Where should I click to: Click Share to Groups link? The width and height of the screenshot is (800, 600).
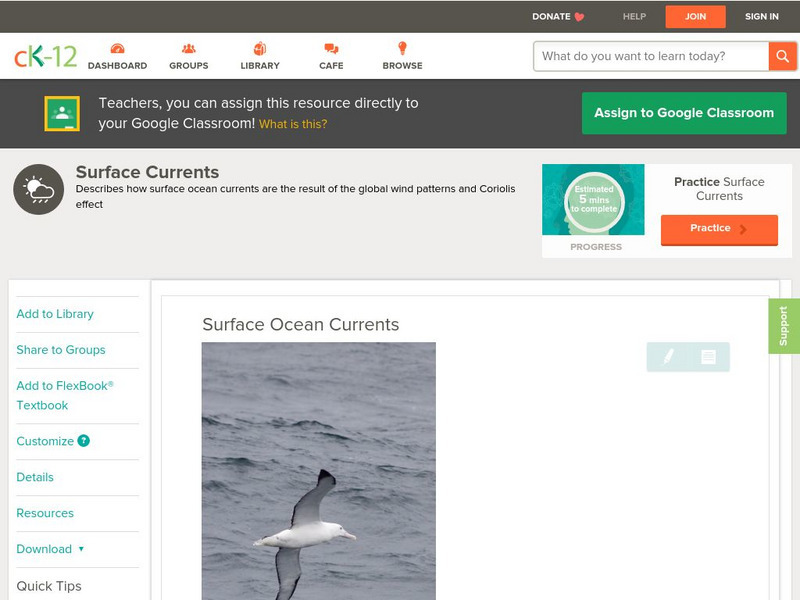61,349
